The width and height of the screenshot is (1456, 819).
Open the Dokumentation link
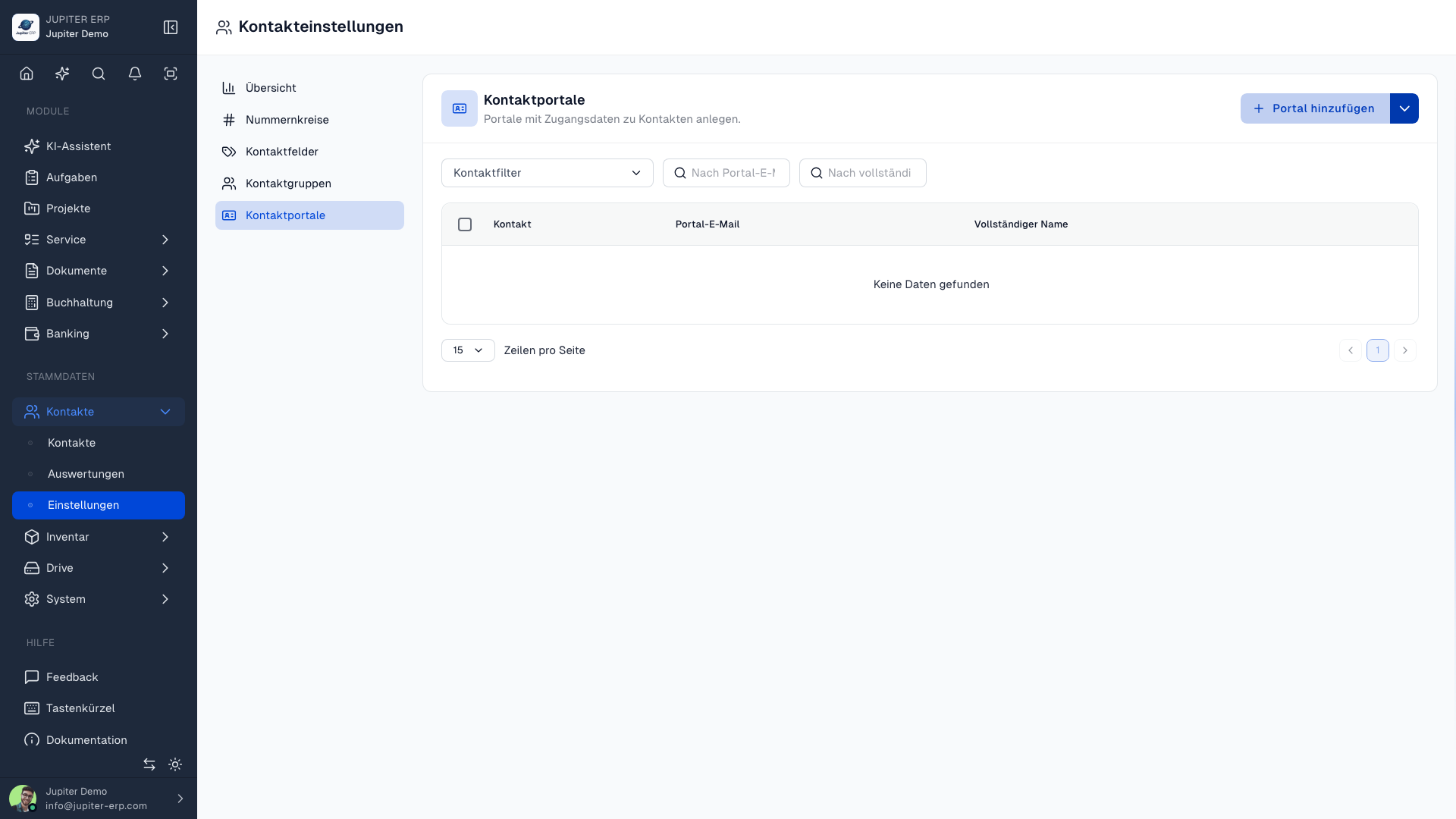point(99,740)
